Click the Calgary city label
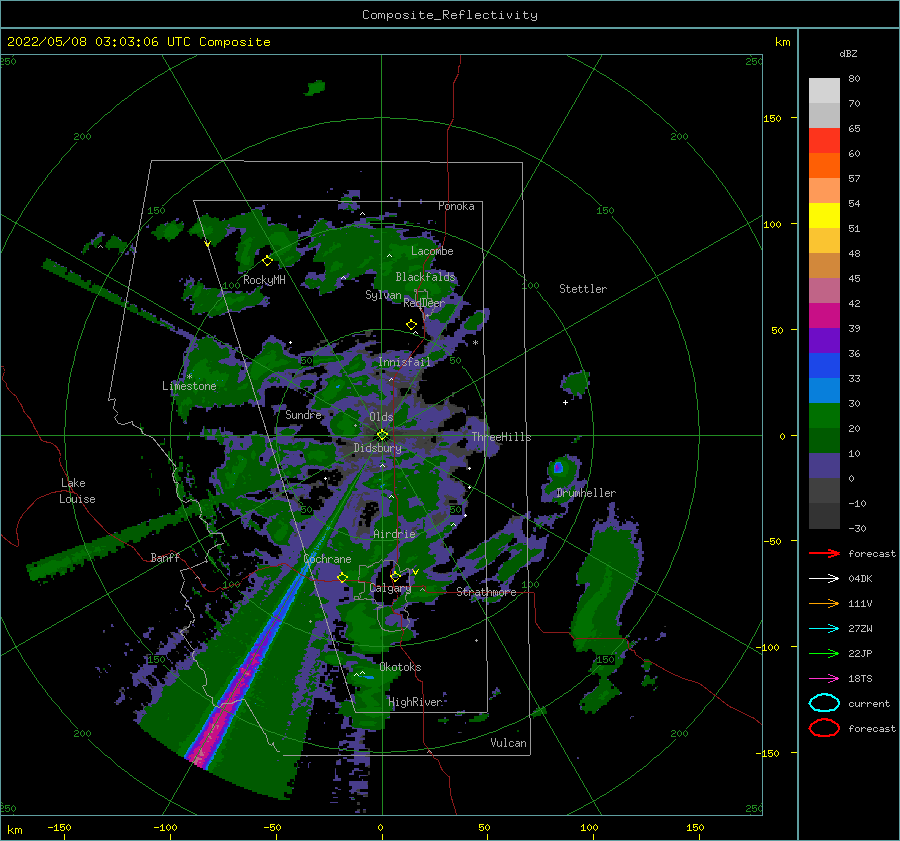The height and width of the screenshot is (841, 900). click(x=390, y=588)
